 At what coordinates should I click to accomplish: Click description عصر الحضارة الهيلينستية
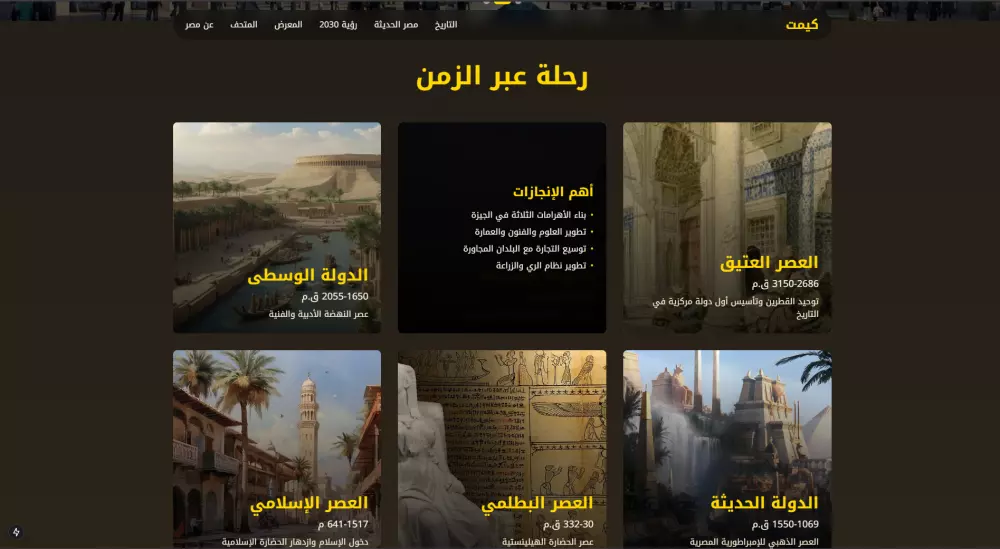(548, 542)
